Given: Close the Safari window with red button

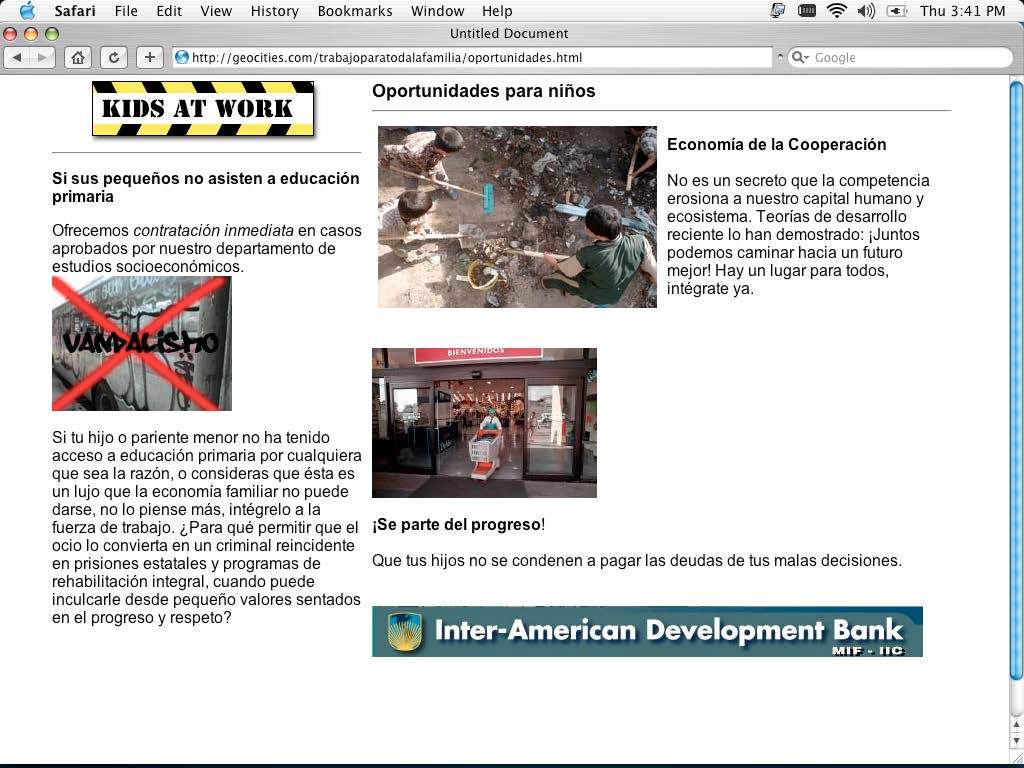Looking at the screenshot, I should tap(10, 34).
